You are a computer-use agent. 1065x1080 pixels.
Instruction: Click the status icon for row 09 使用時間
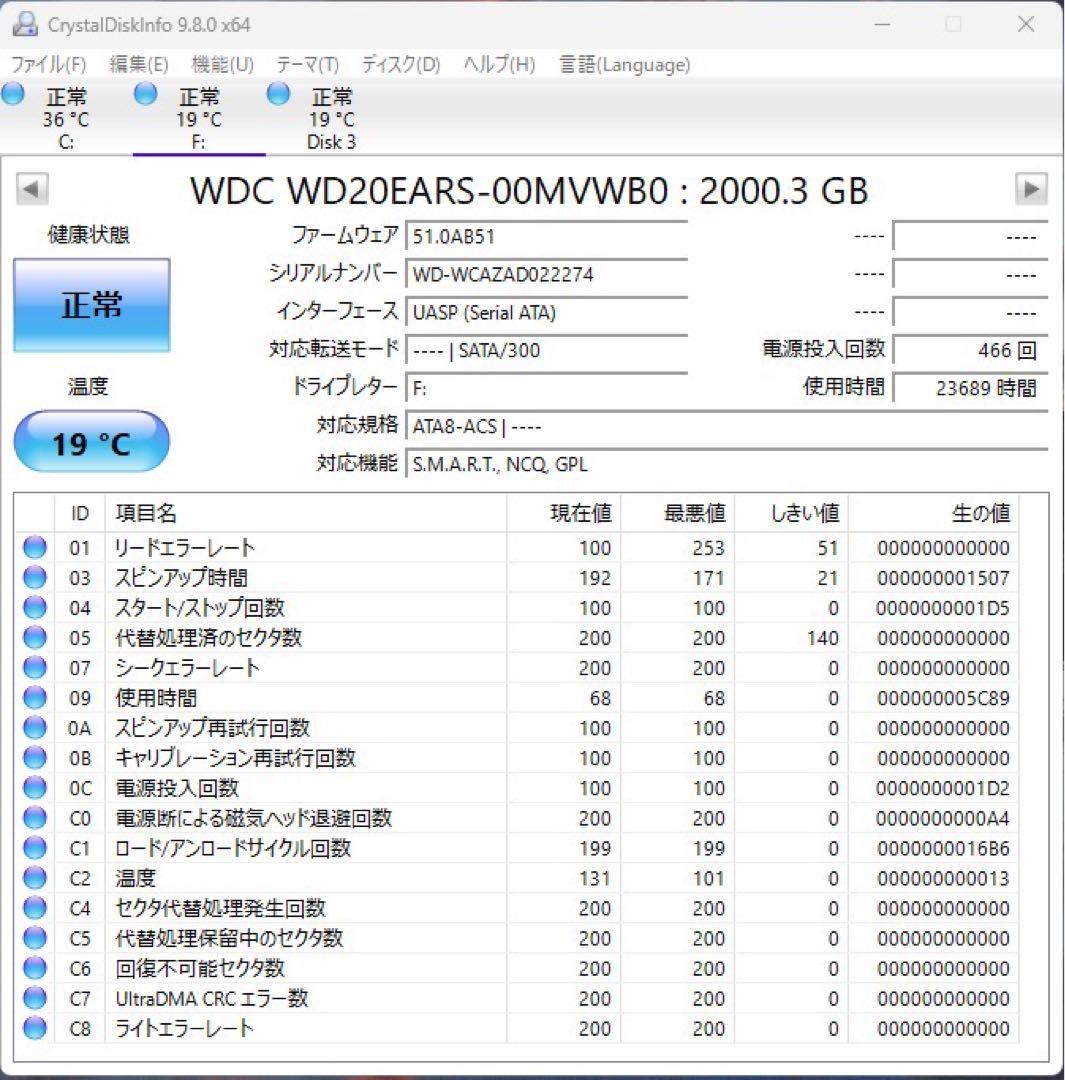34,698
